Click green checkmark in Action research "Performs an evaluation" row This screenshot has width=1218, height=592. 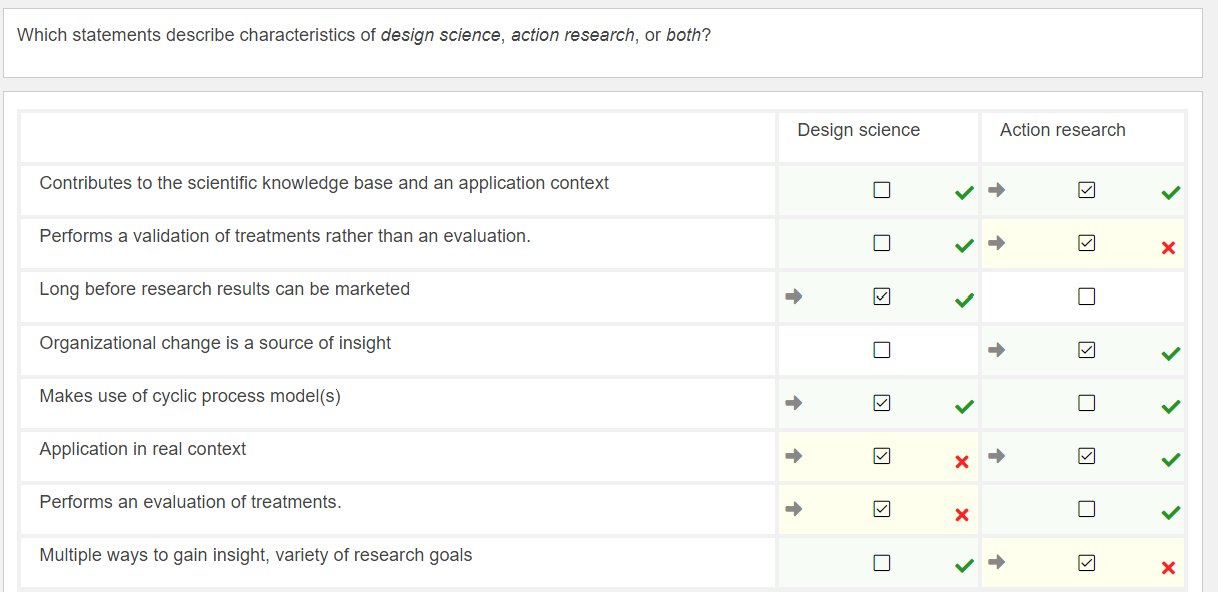[x=1170, y=512]
